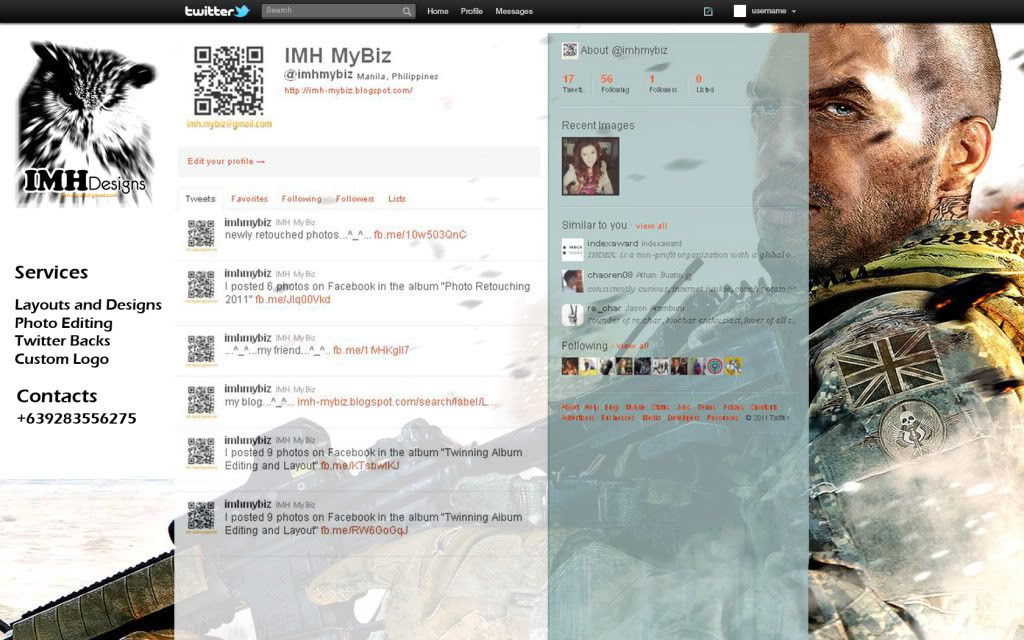Click circular rainbow logo avatar in Following
The width and height of the screenshot is (1024, 640).
pyautogui.click(x=715, y=366)
